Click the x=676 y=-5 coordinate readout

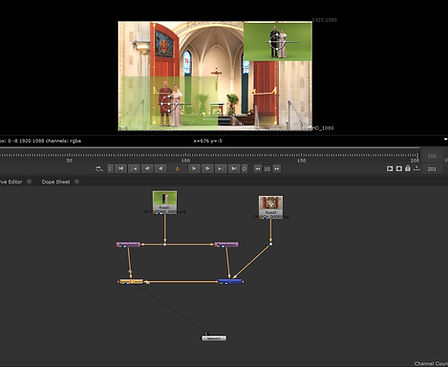point(208,141)
